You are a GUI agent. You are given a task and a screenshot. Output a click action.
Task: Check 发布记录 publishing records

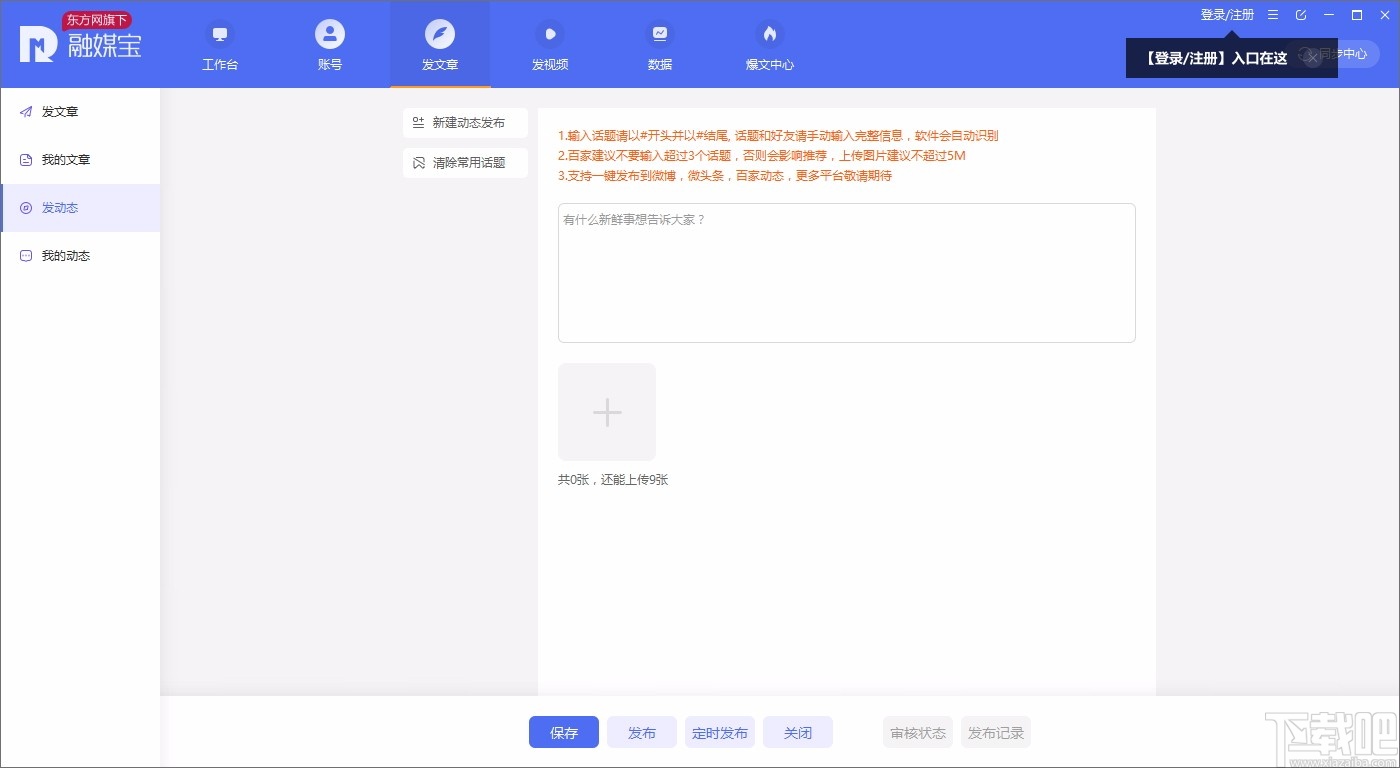click(996, 732)
